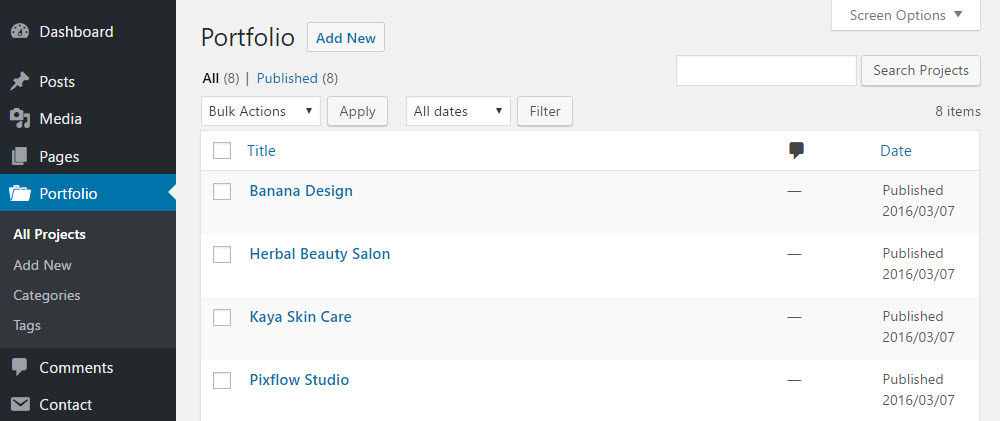Expand the Screen Options panel
This screenshot has width=1000, height=421.
[x=906, y=16]
